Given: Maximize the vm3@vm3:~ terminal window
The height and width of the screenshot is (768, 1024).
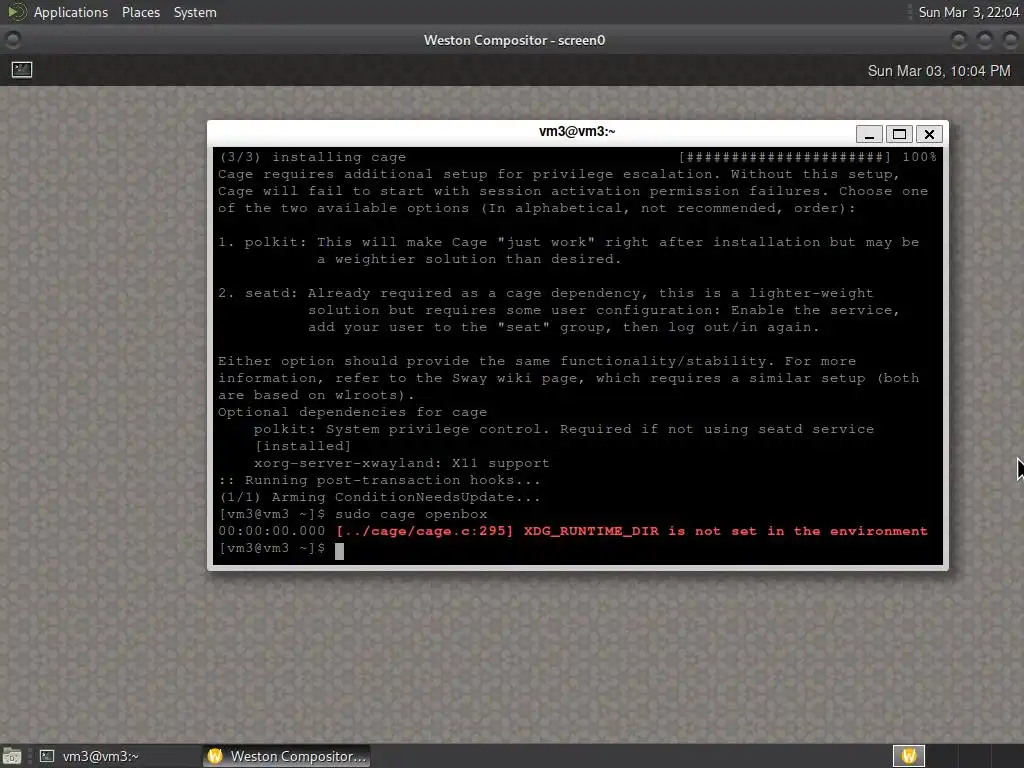Looking at the screenshot, I should (899, 135).
